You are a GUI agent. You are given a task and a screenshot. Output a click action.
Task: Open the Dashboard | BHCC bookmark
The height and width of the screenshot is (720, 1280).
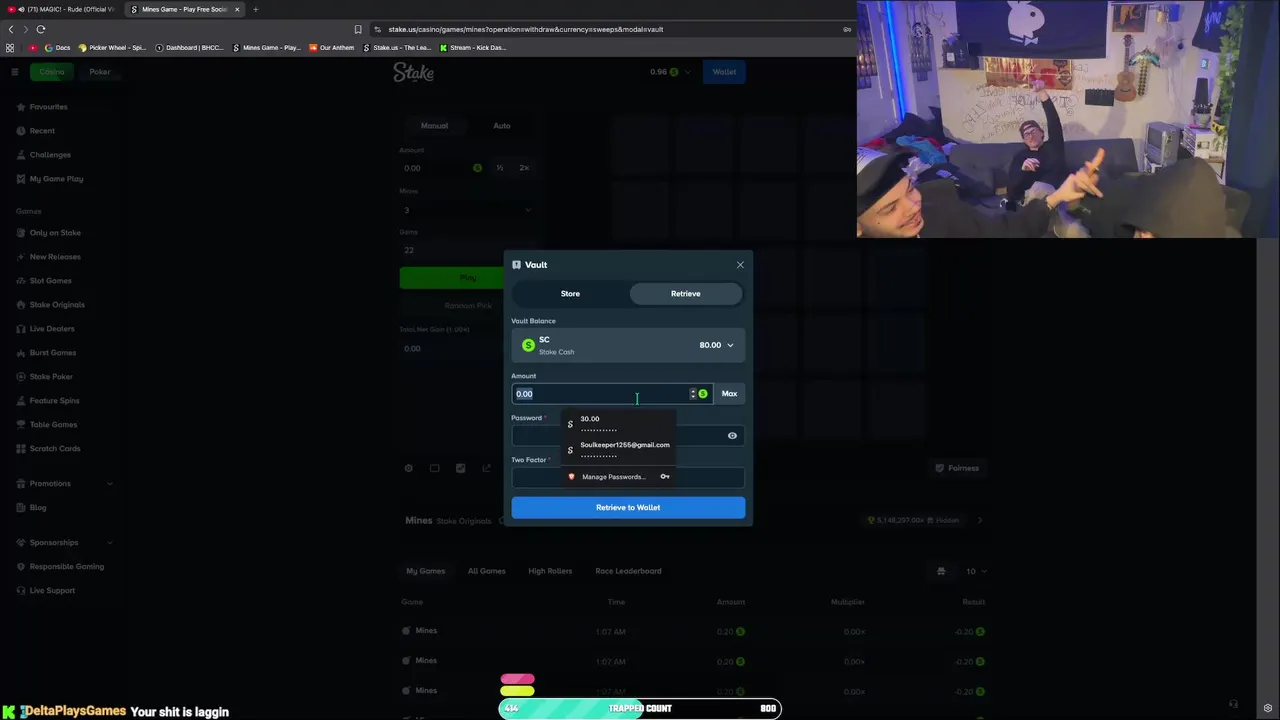[190, 48]
